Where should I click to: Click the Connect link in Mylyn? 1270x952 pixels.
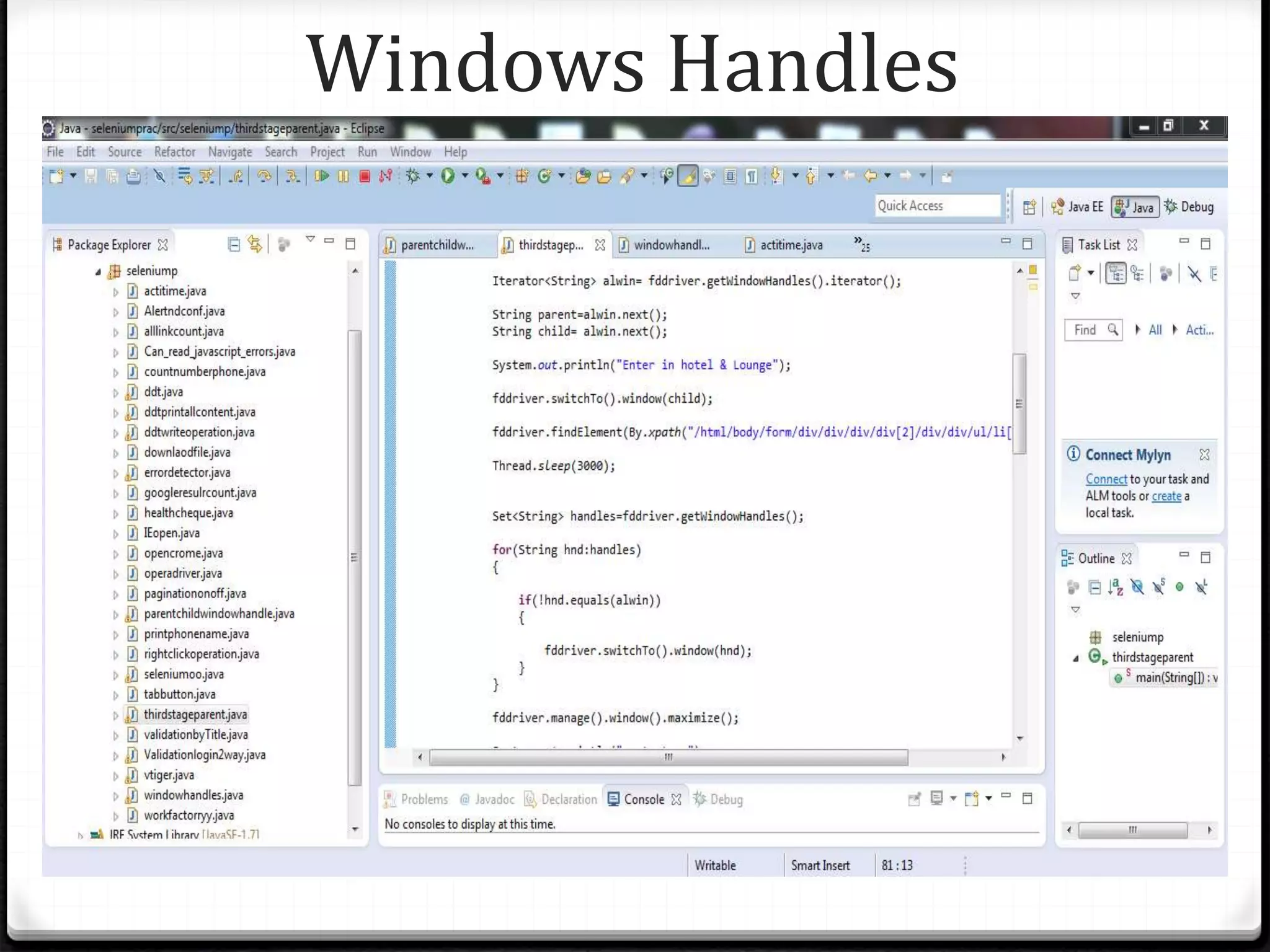click(1106, 479)
